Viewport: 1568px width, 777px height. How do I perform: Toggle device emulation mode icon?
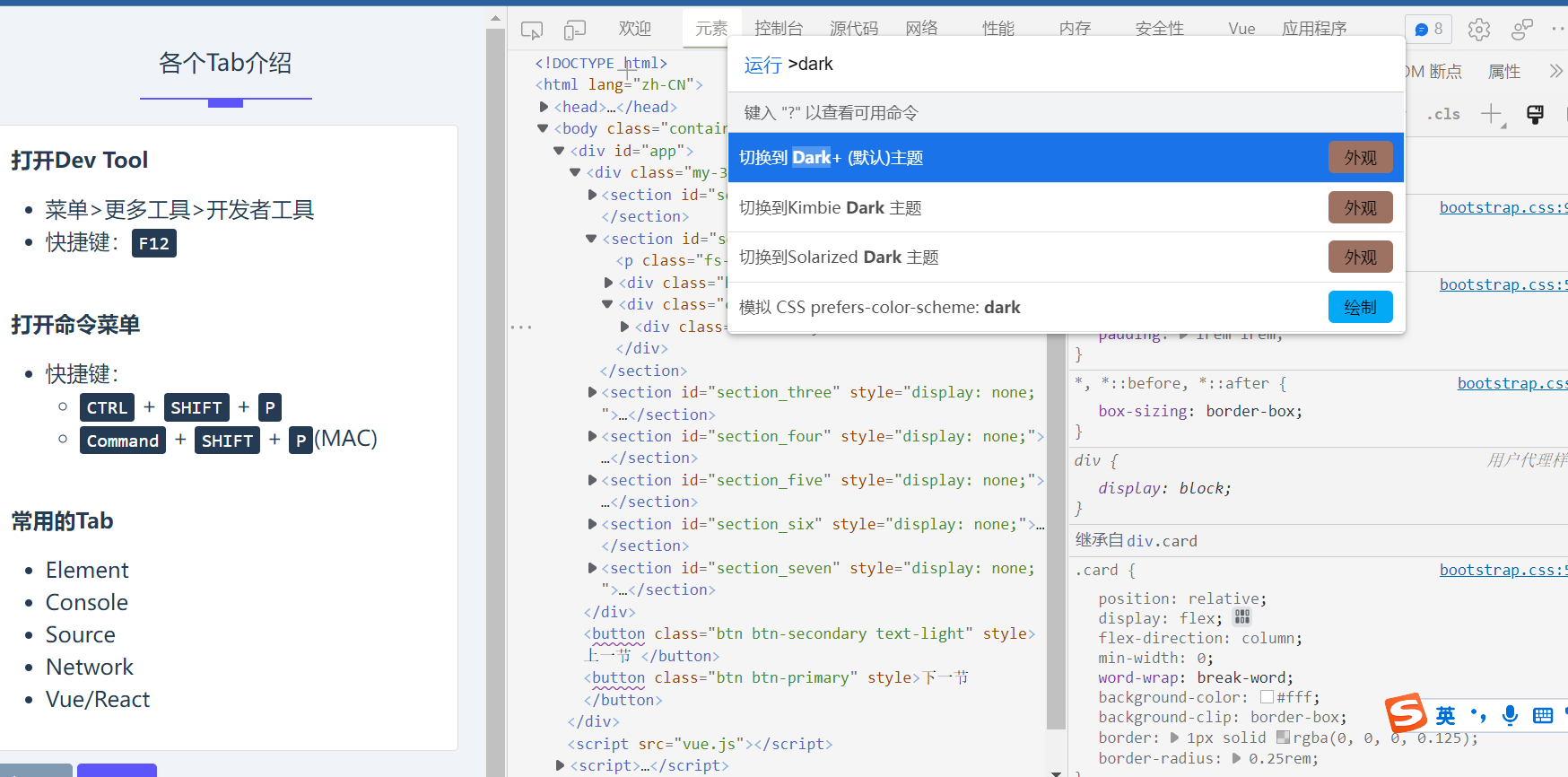574,31
